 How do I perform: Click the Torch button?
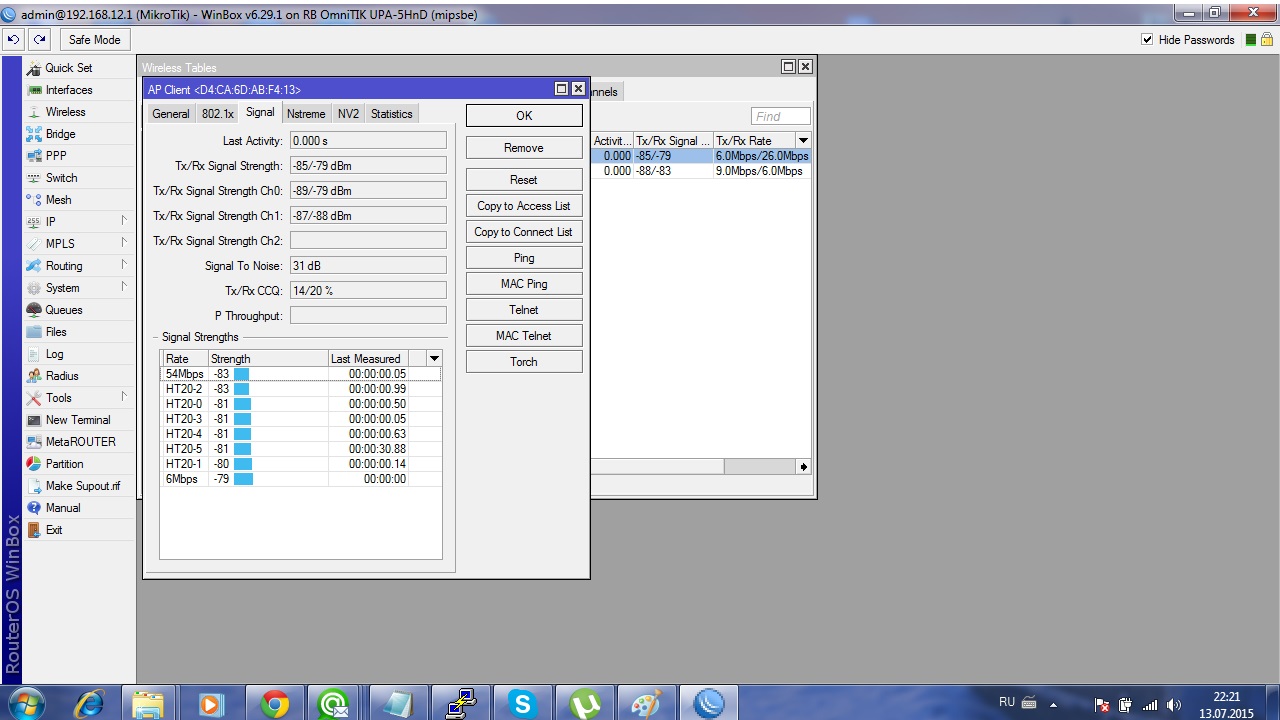point(524,362)
